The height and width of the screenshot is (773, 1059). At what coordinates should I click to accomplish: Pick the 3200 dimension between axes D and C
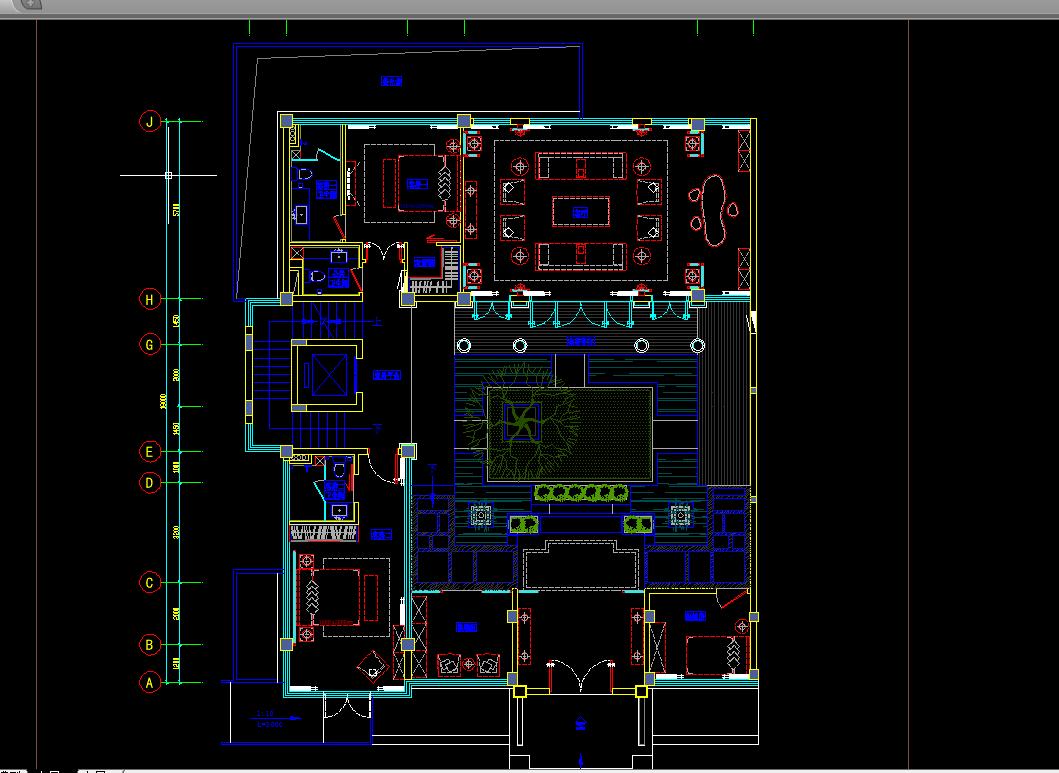coord(176,533)
